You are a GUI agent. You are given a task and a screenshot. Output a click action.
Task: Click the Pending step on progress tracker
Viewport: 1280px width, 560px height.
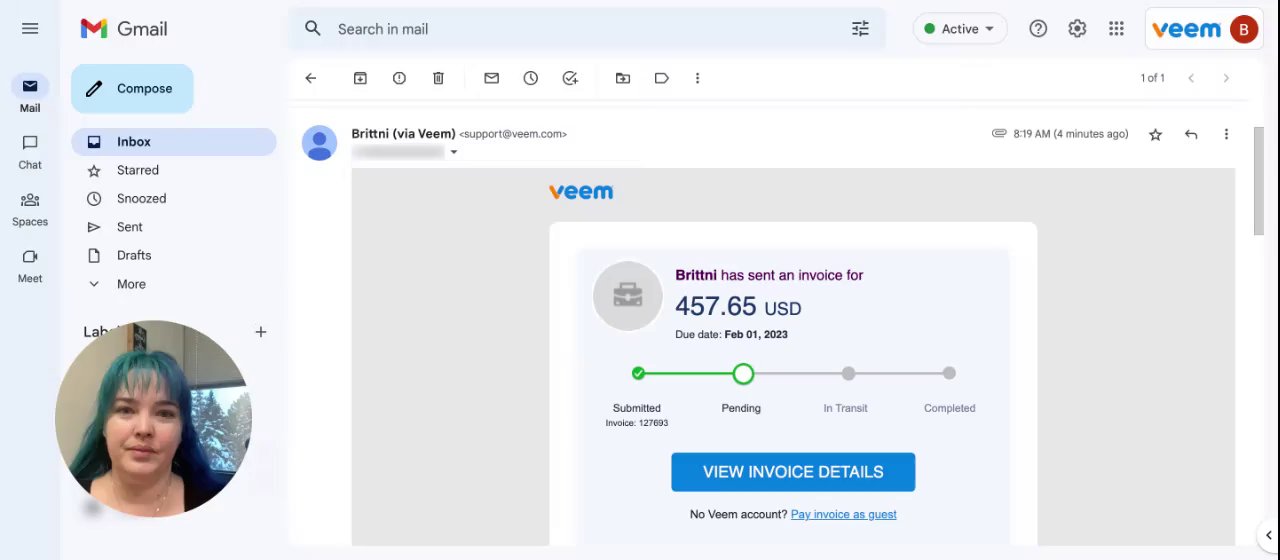[x=742, y=374]
